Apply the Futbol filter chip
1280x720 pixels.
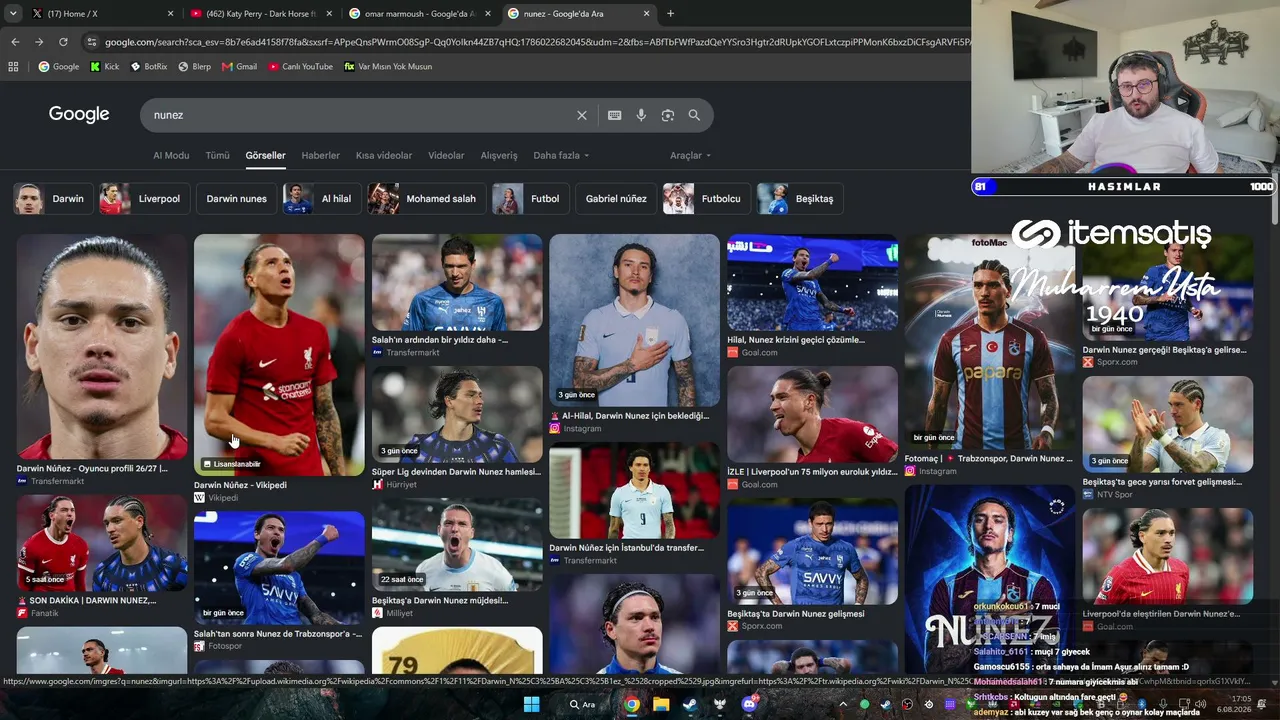tap(529, 199)
